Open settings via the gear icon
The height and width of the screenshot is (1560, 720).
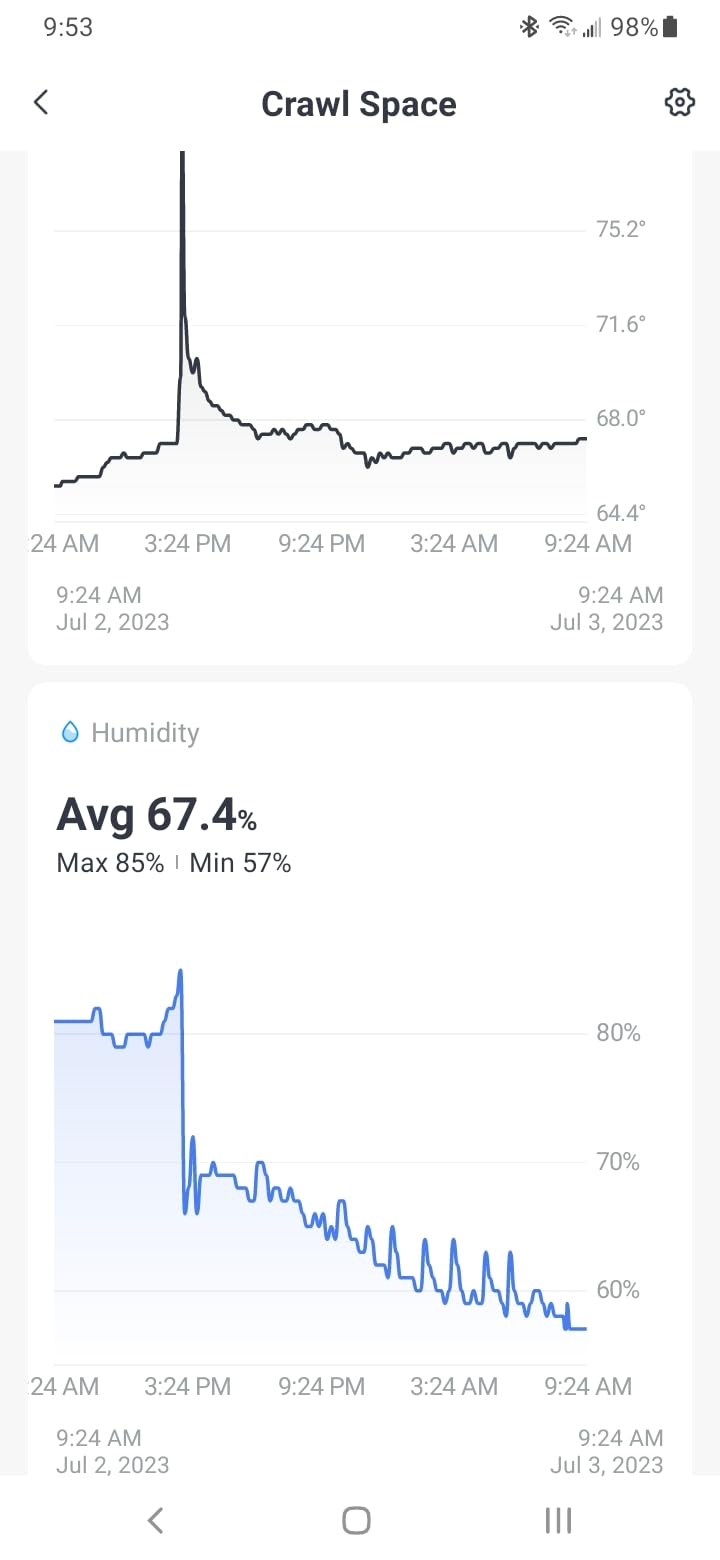click(x=680, y=102)
